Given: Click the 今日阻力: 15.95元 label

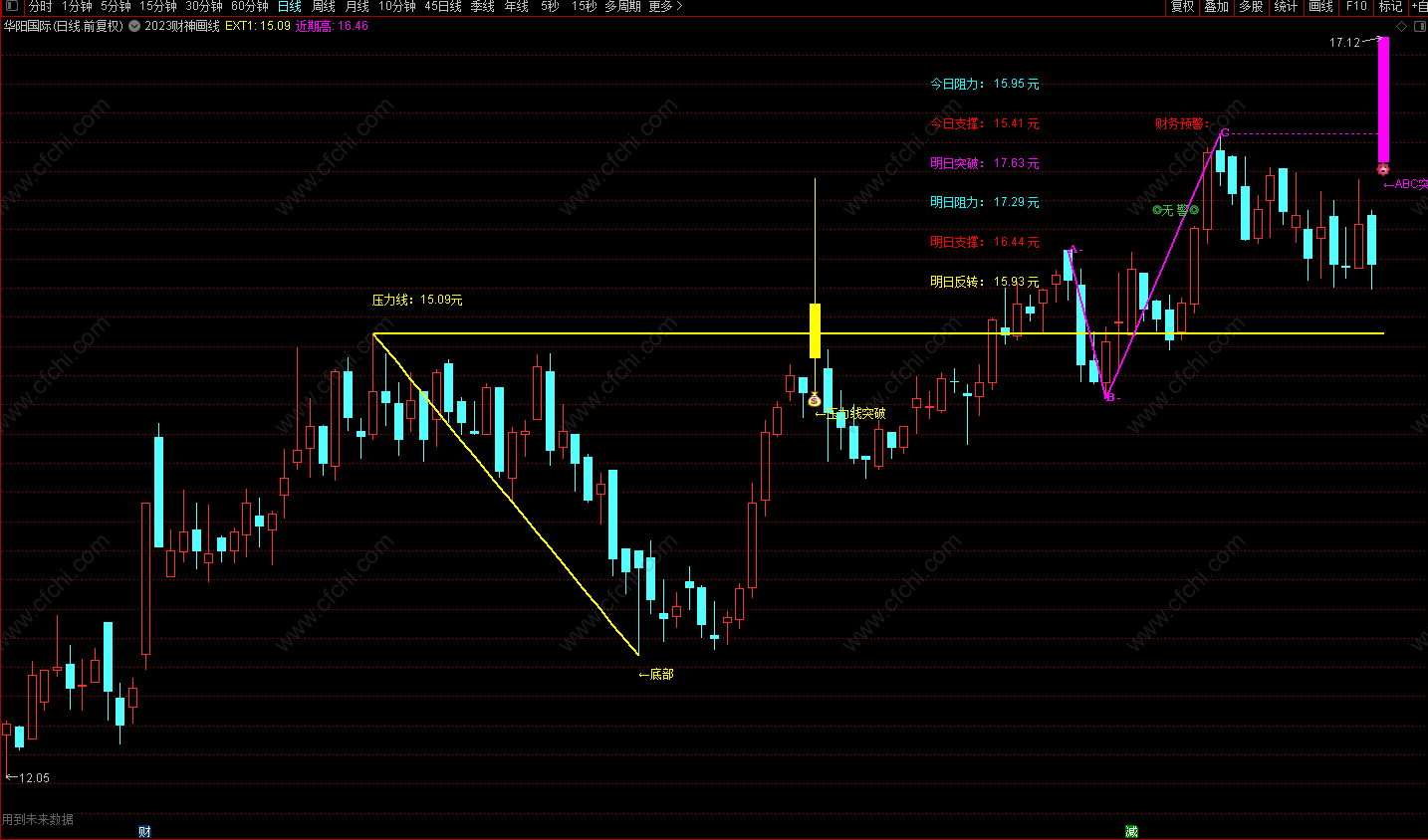Looking at the screenshot, I should [x=985, y=84].
